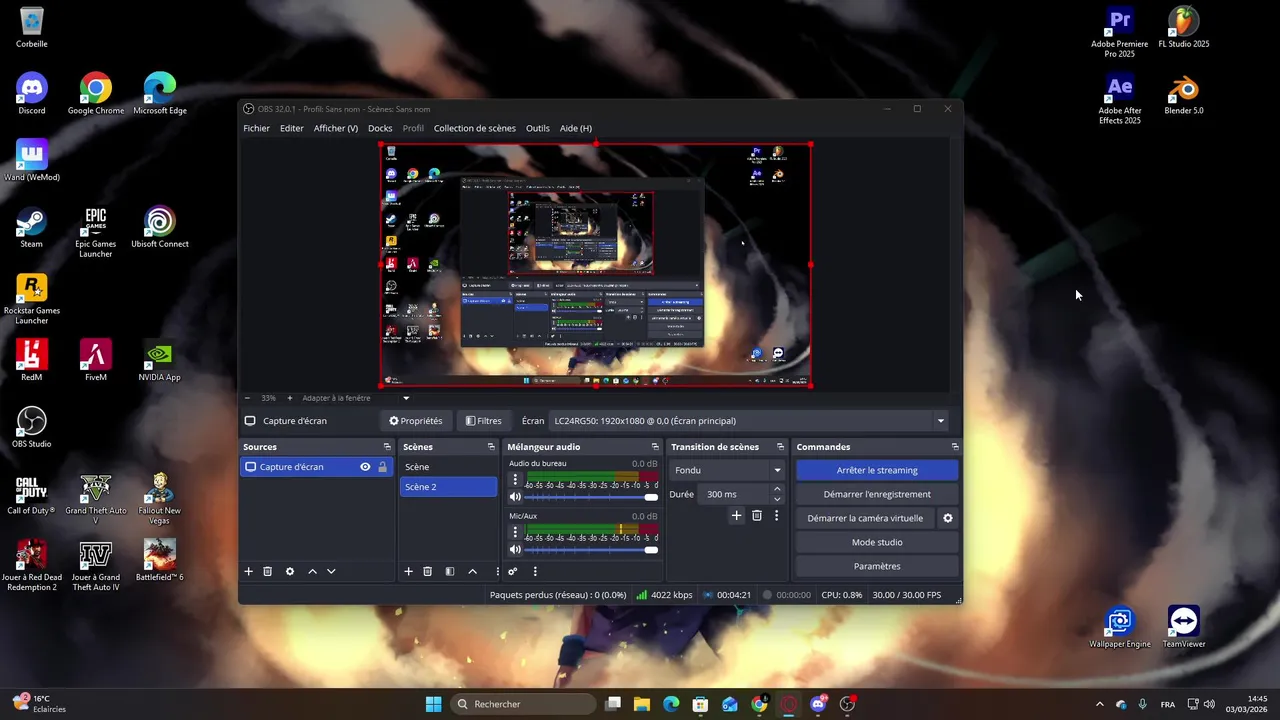Undock the Transition de scènes panel
The image size is (1280, 720).
[x=780, y=447]
